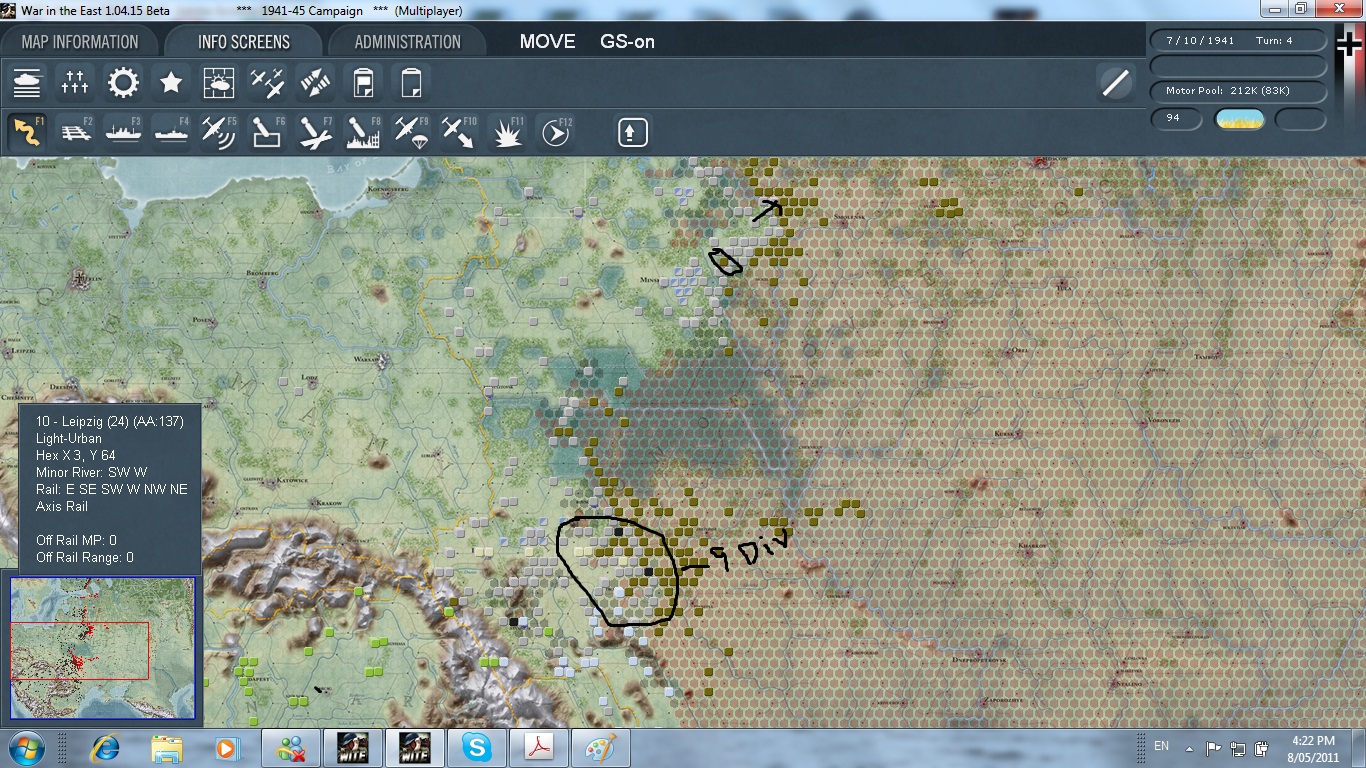Open the weather map icon screen
Screen dimensions: 1366x768
click(219, 82)
